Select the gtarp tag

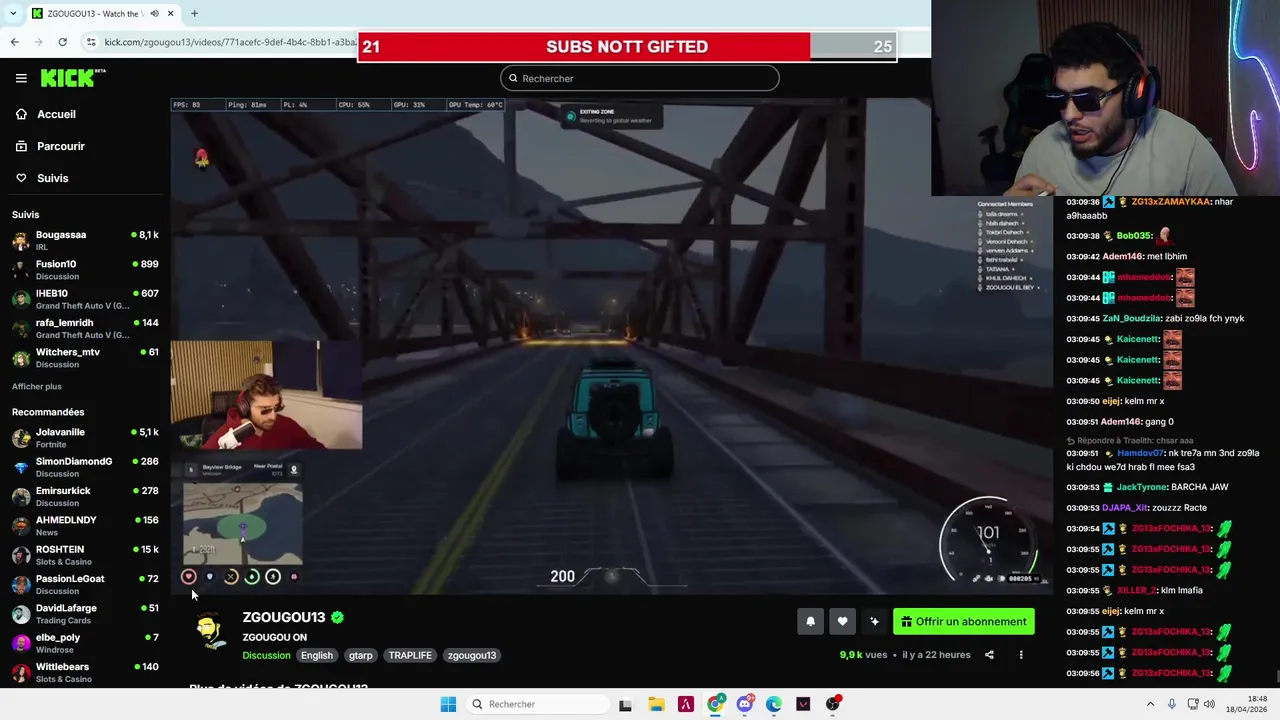[x=360, y=656]
